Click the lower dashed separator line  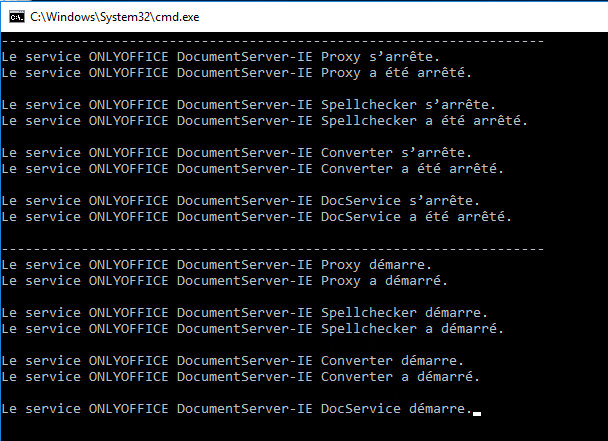272,248
